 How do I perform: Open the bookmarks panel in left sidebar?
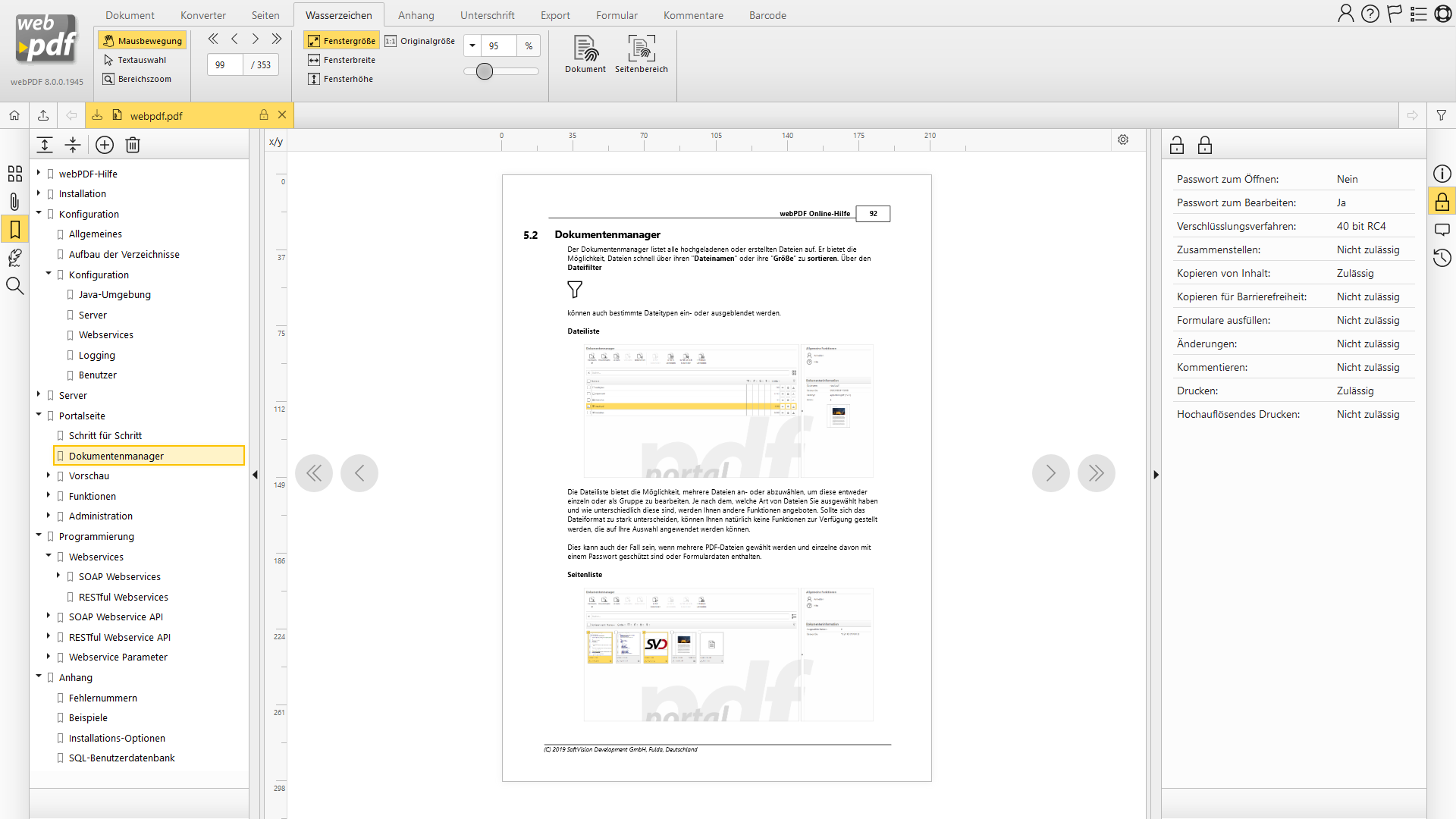click(14, 229)
